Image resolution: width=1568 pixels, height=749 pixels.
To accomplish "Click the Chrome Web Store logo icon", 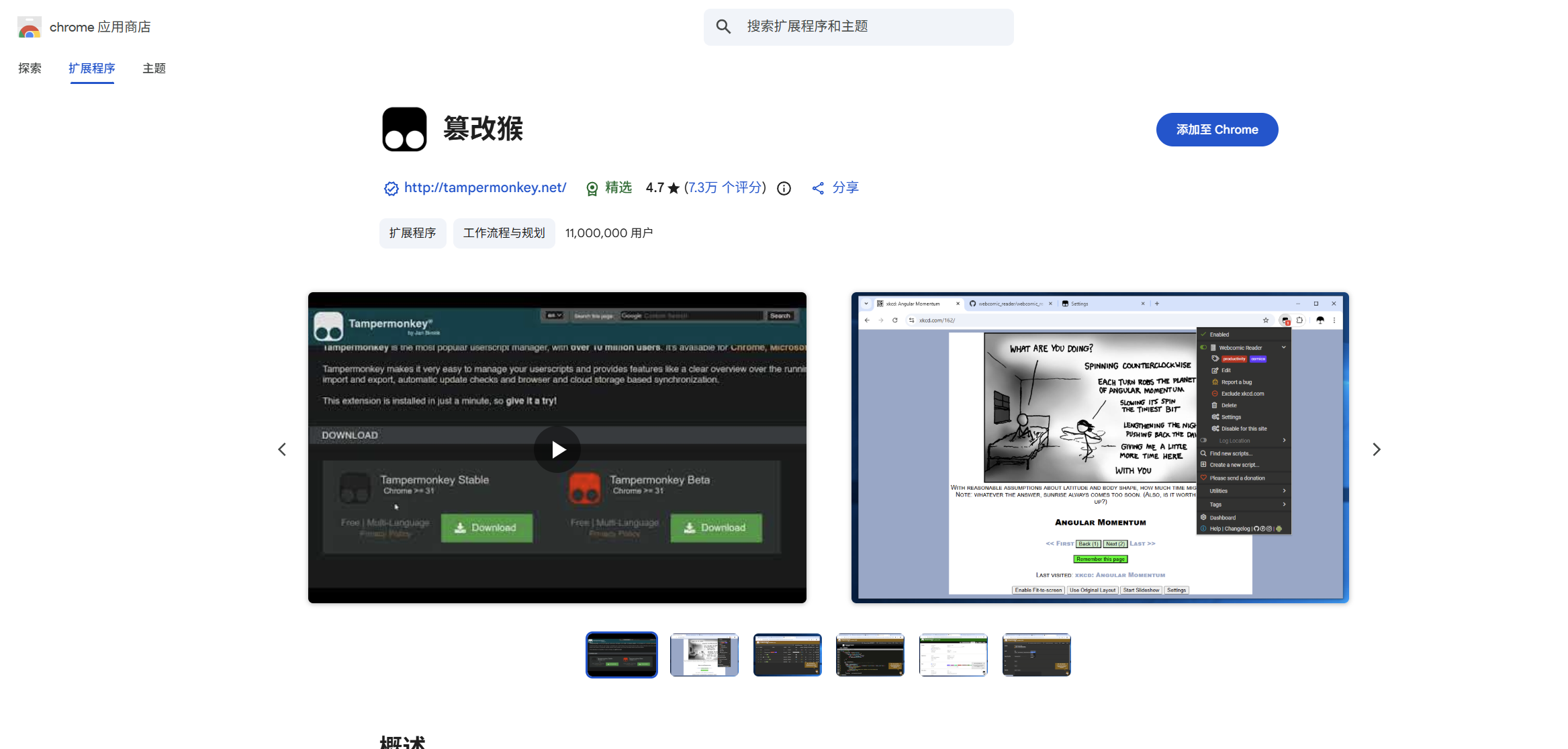I will [29, 28].
